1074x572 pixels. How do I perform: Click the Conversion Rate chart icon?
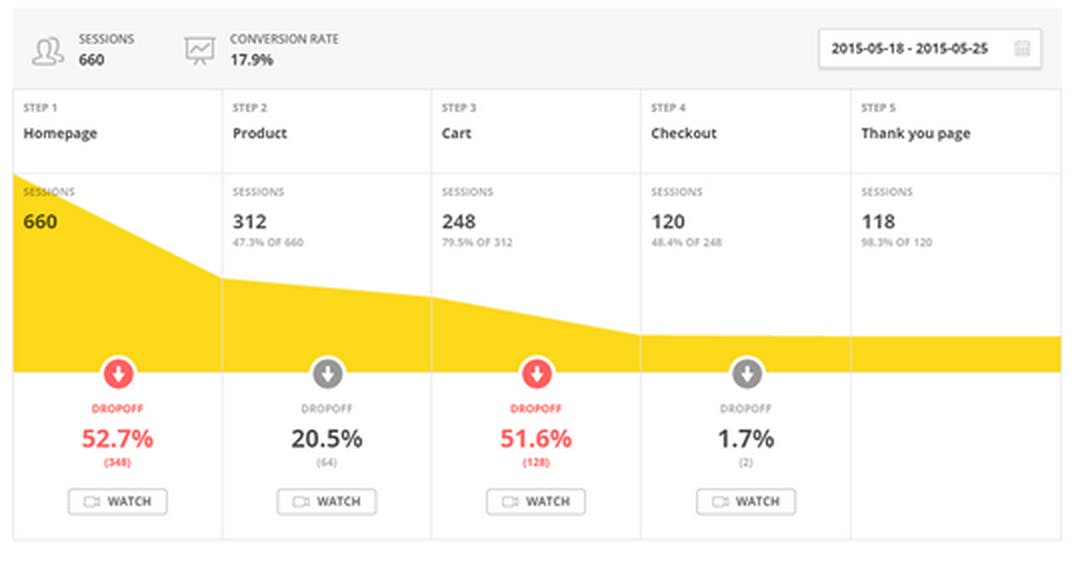pos(200,51)
